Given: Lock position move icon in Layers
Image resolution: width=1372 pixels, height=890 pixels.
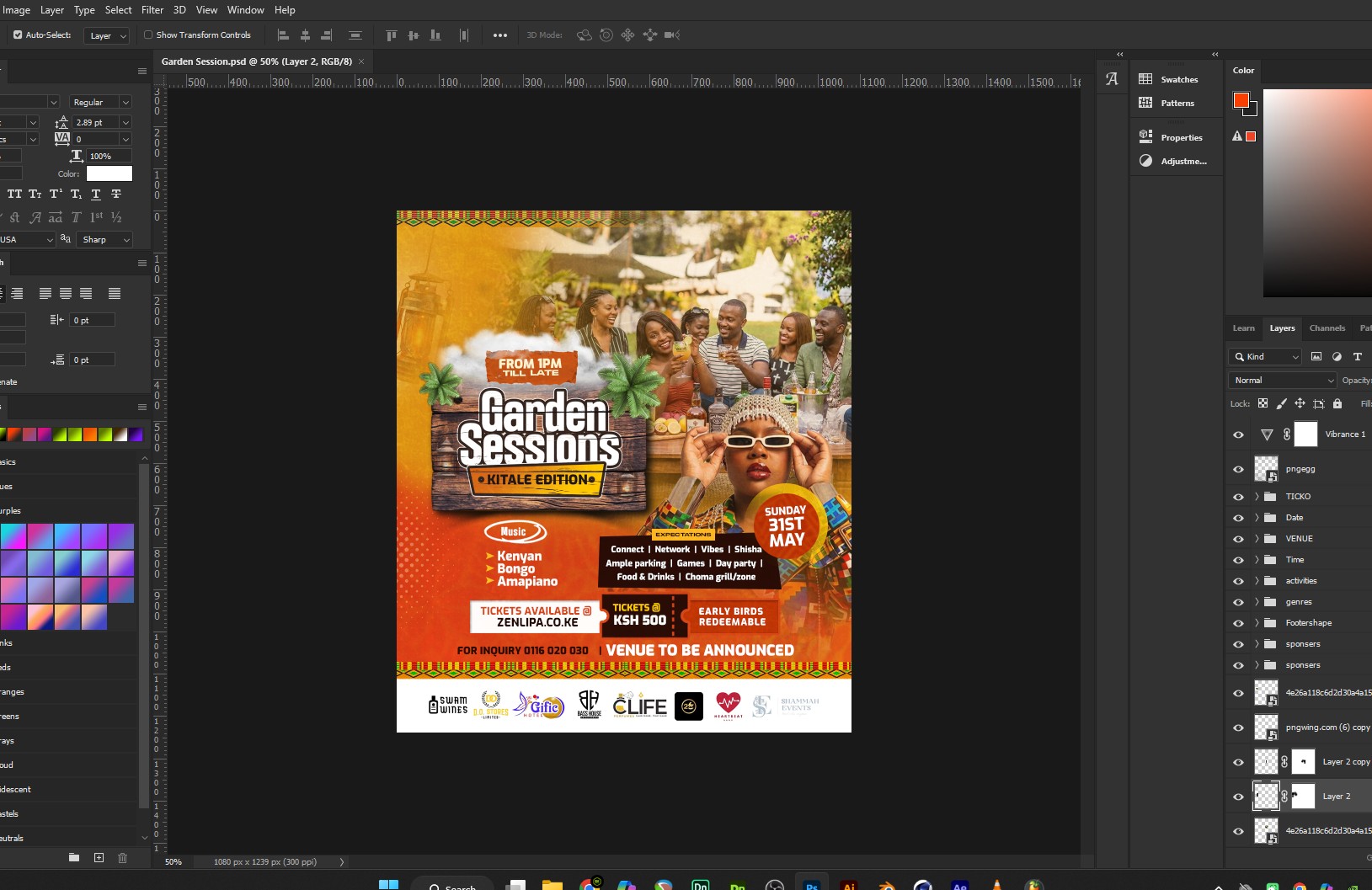Looking at the screenshot, I should (1300, 404).
